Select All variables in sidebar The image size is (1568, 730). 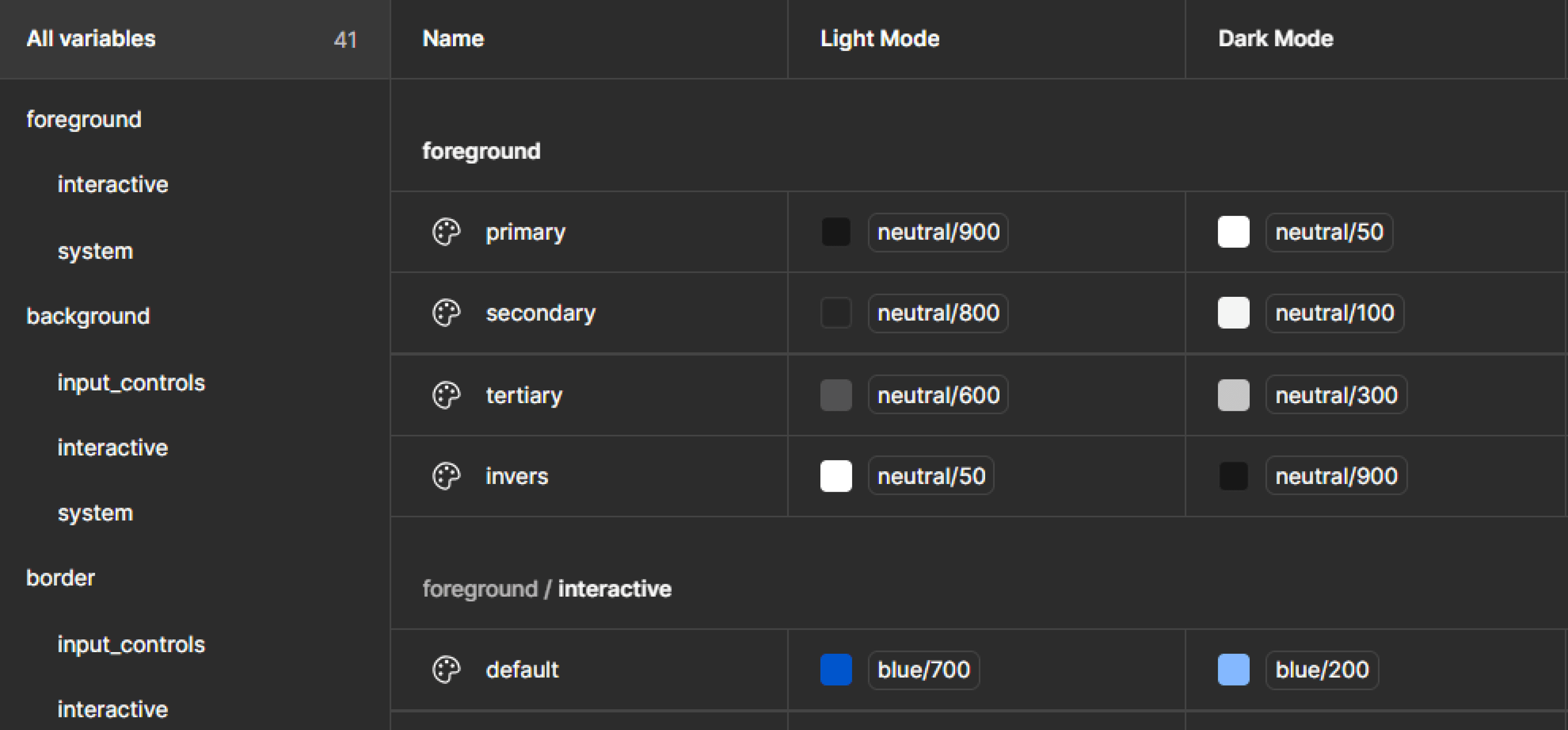point(91,39)
